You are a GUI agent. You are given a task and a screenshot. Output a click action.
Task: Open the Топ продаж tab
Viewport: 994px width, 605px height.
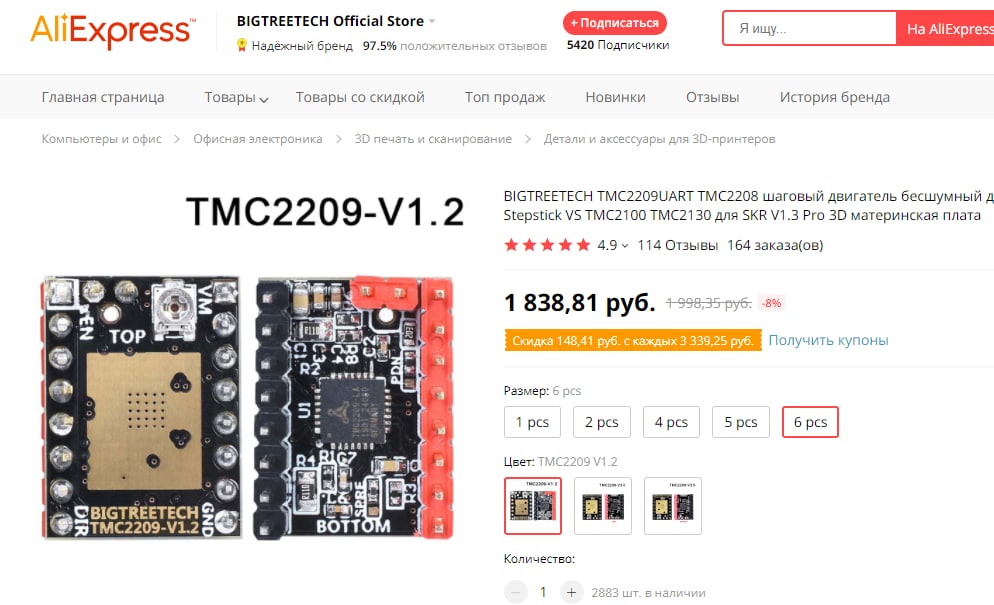(505, 97)
